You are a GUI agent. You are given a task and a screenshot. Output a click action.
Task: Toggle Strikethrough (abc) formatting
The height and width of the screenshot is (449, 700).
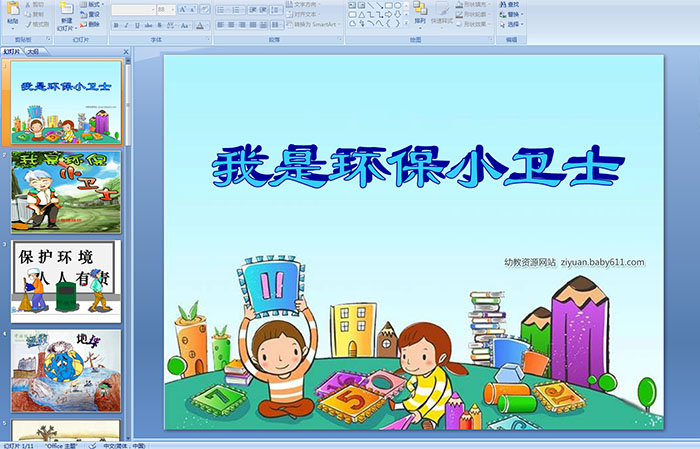click(x=148, y=25)
